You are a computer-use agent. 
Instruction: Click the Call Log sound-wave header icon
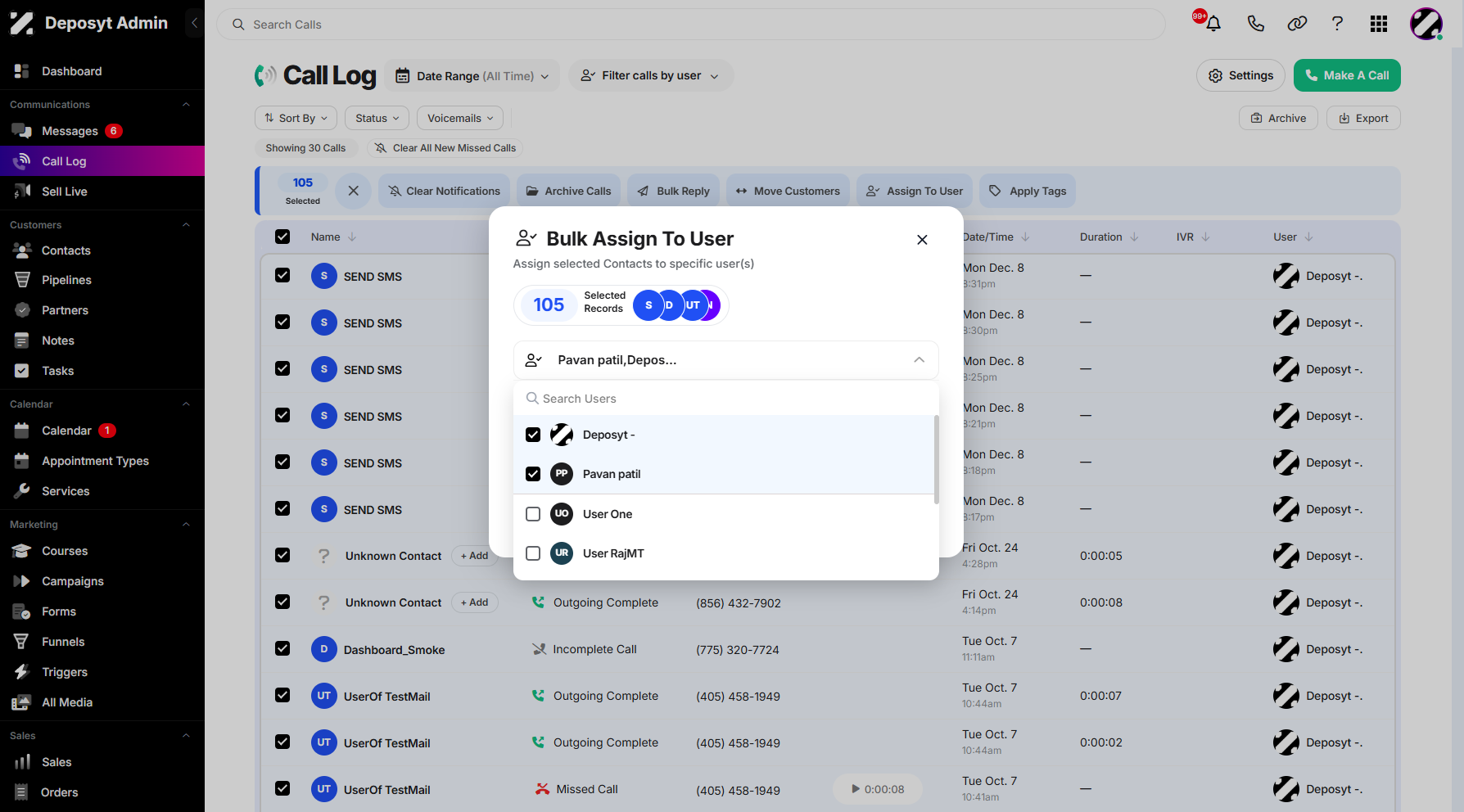click(264, 75)
